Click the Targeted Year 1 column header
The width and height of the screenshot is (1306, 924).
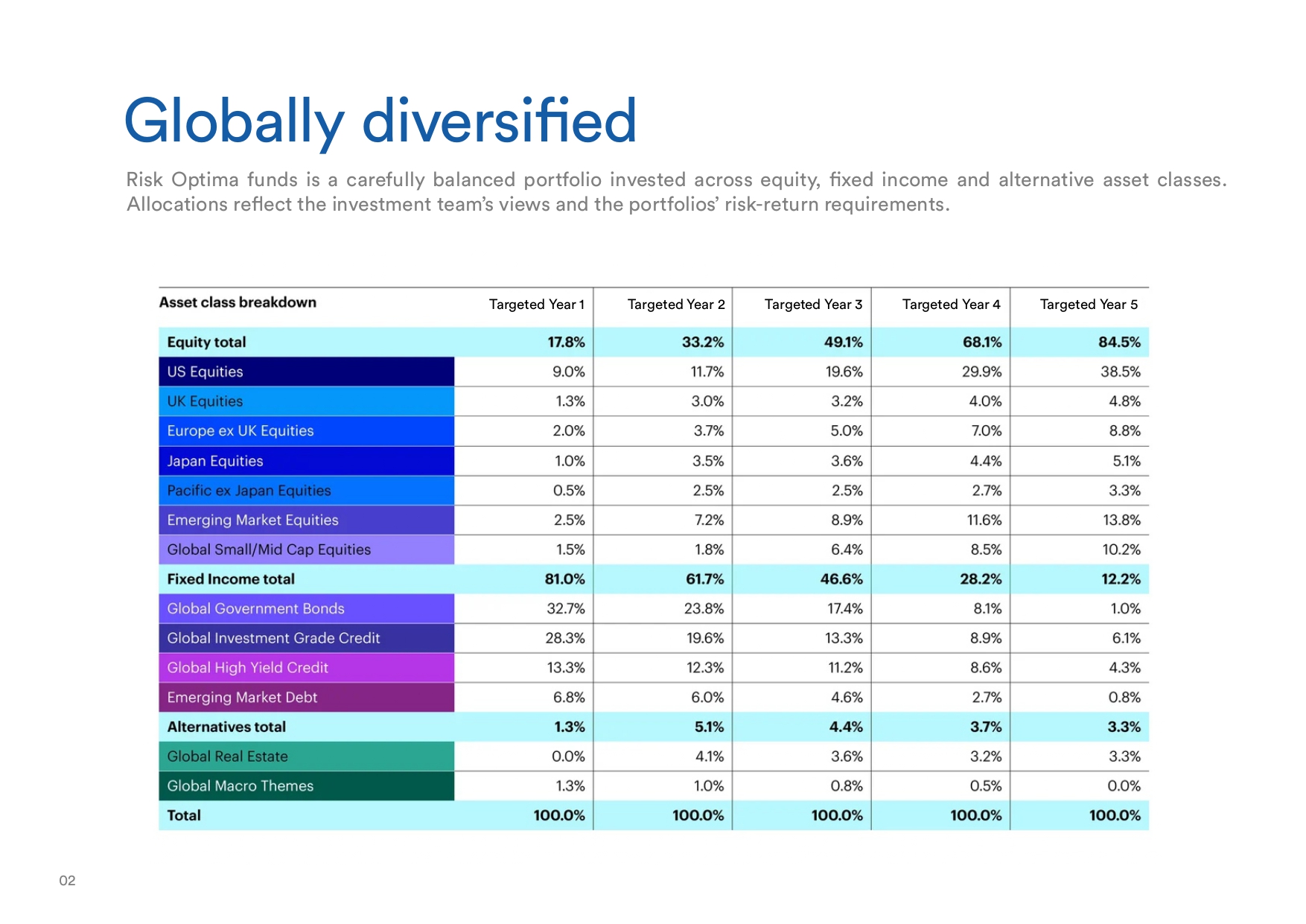point(536,305)
